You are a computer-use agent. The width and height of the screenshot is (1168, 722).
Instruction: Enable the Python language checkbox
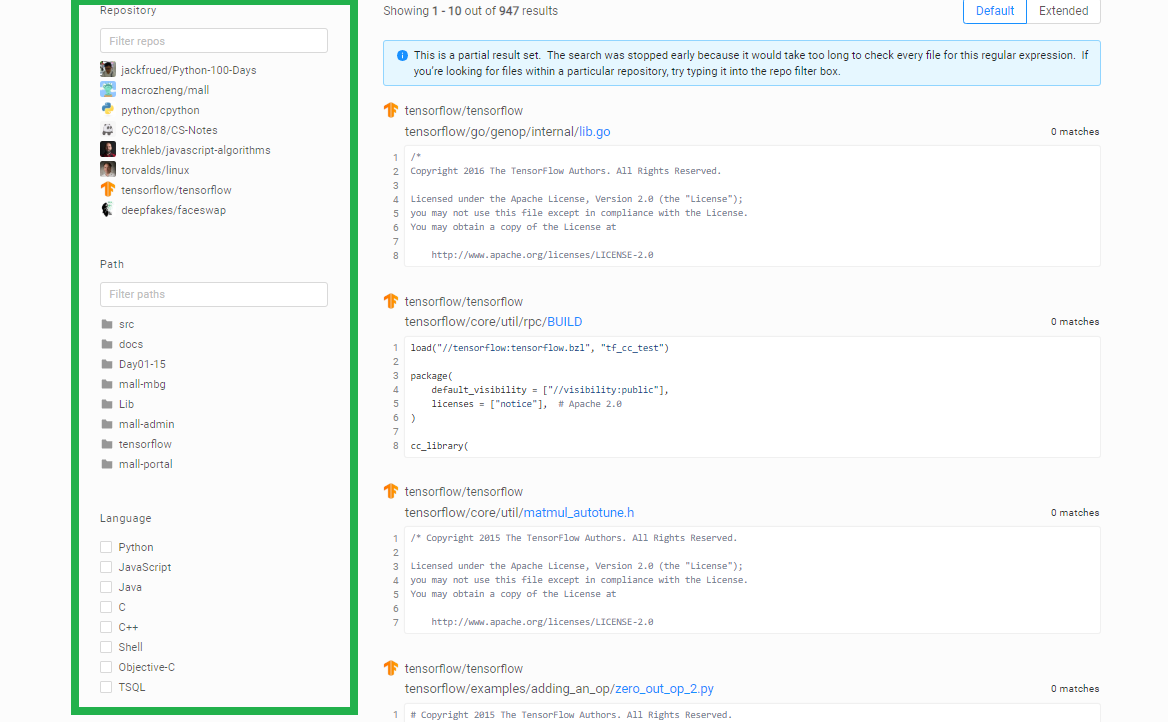(x=106, y=547)
